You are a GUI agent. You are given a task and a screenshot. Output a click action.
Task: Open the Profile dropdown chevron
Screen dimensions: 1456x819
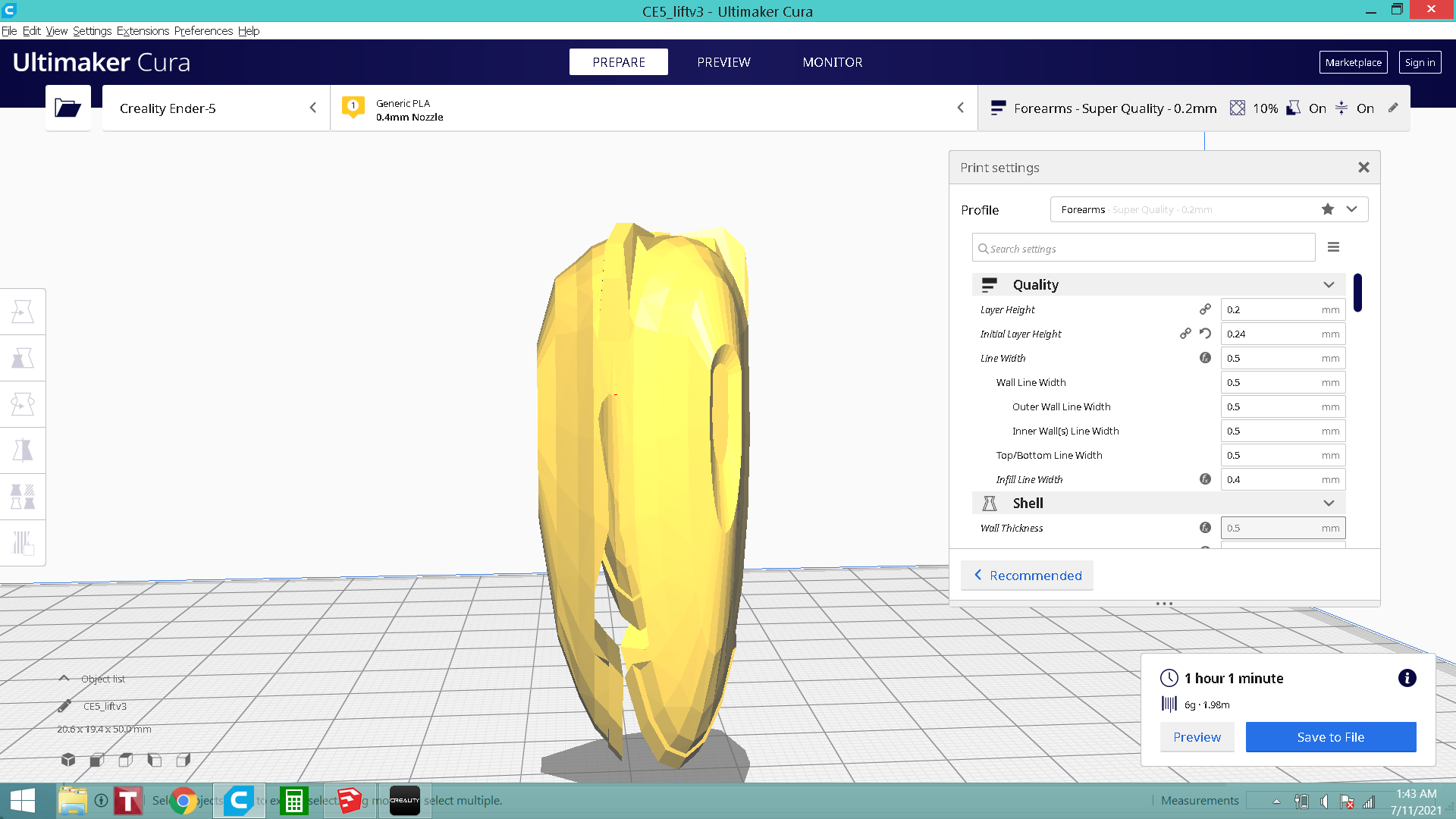(1351, 209)
